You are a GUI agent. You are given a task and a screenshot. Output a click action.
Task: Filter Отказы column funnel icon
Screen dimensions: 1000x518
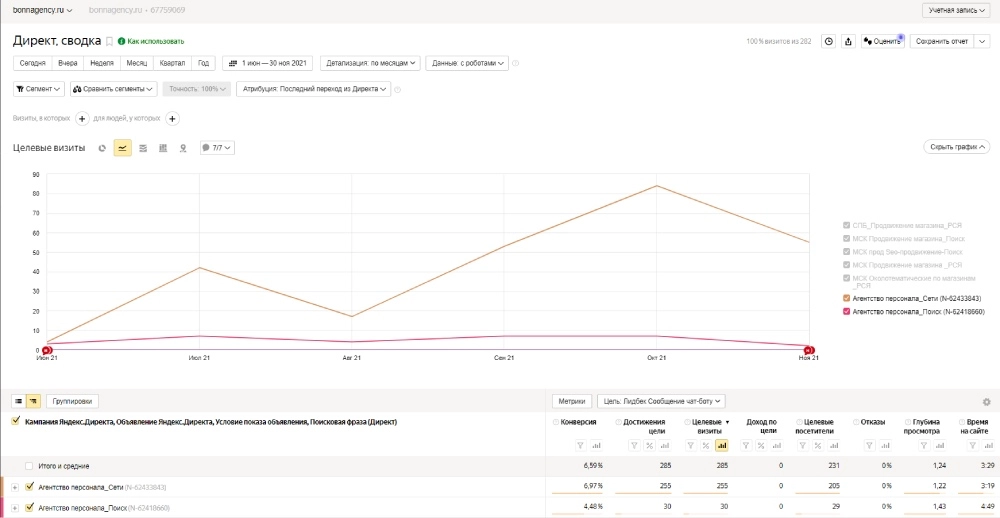(870, 445)
